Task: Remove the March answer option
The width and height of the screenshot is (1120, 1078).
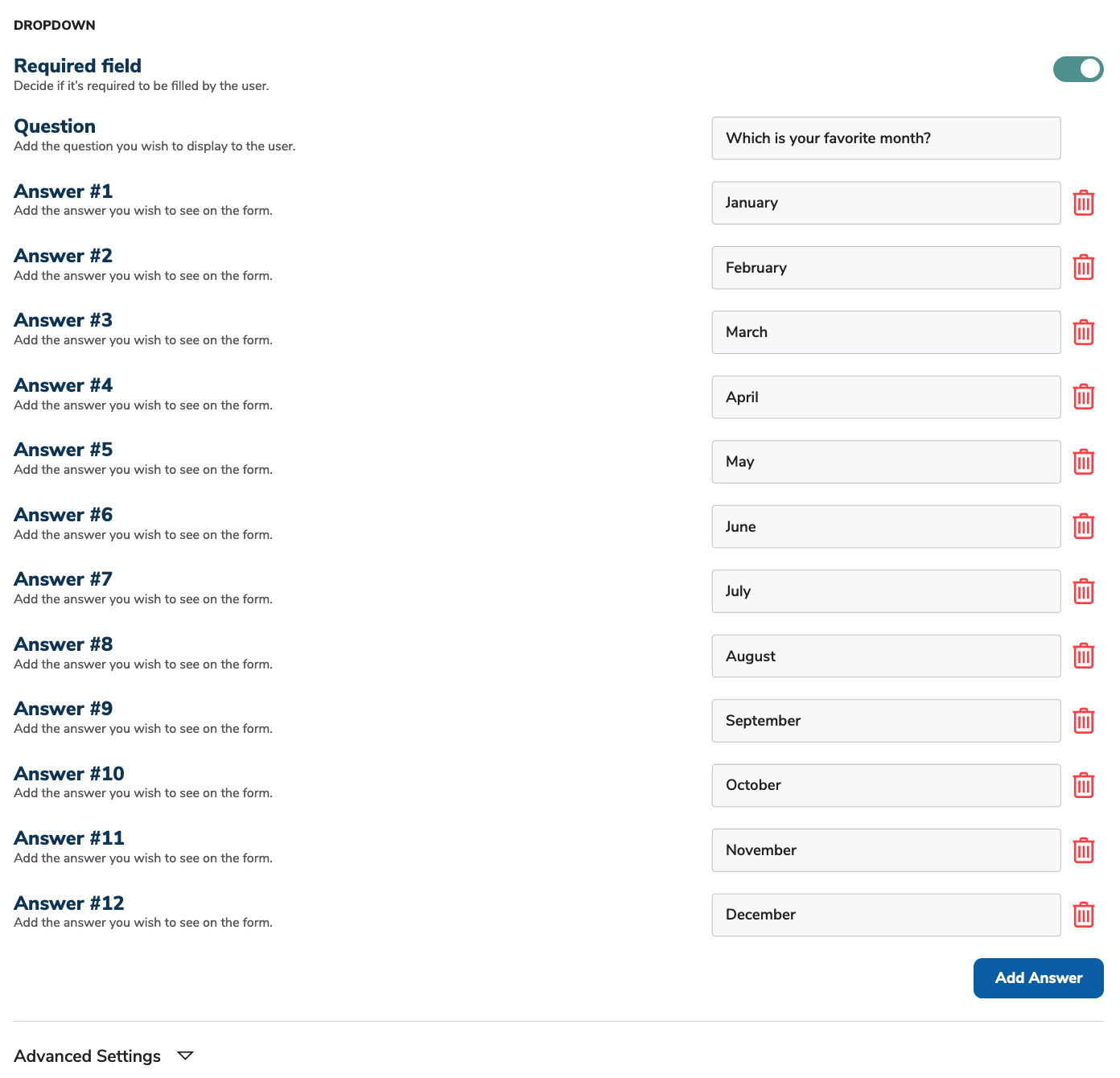Action: (x=1083, y=331)
